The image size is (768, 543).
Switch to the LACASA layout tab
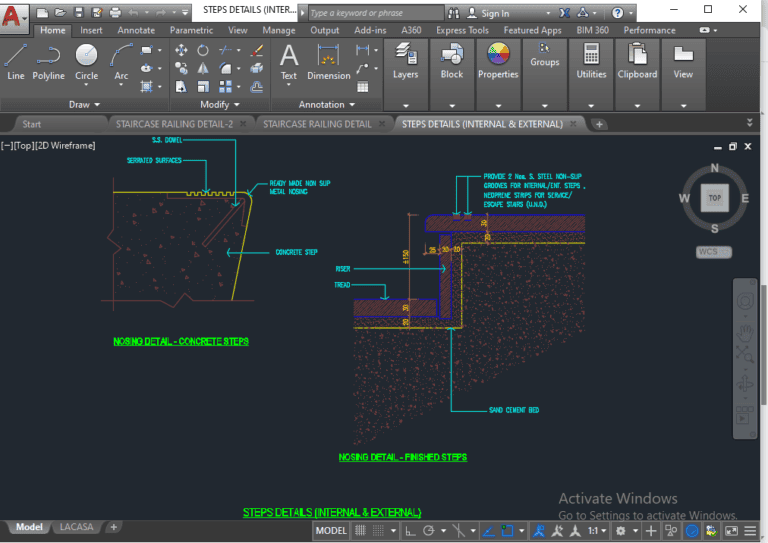coord(76,527)
